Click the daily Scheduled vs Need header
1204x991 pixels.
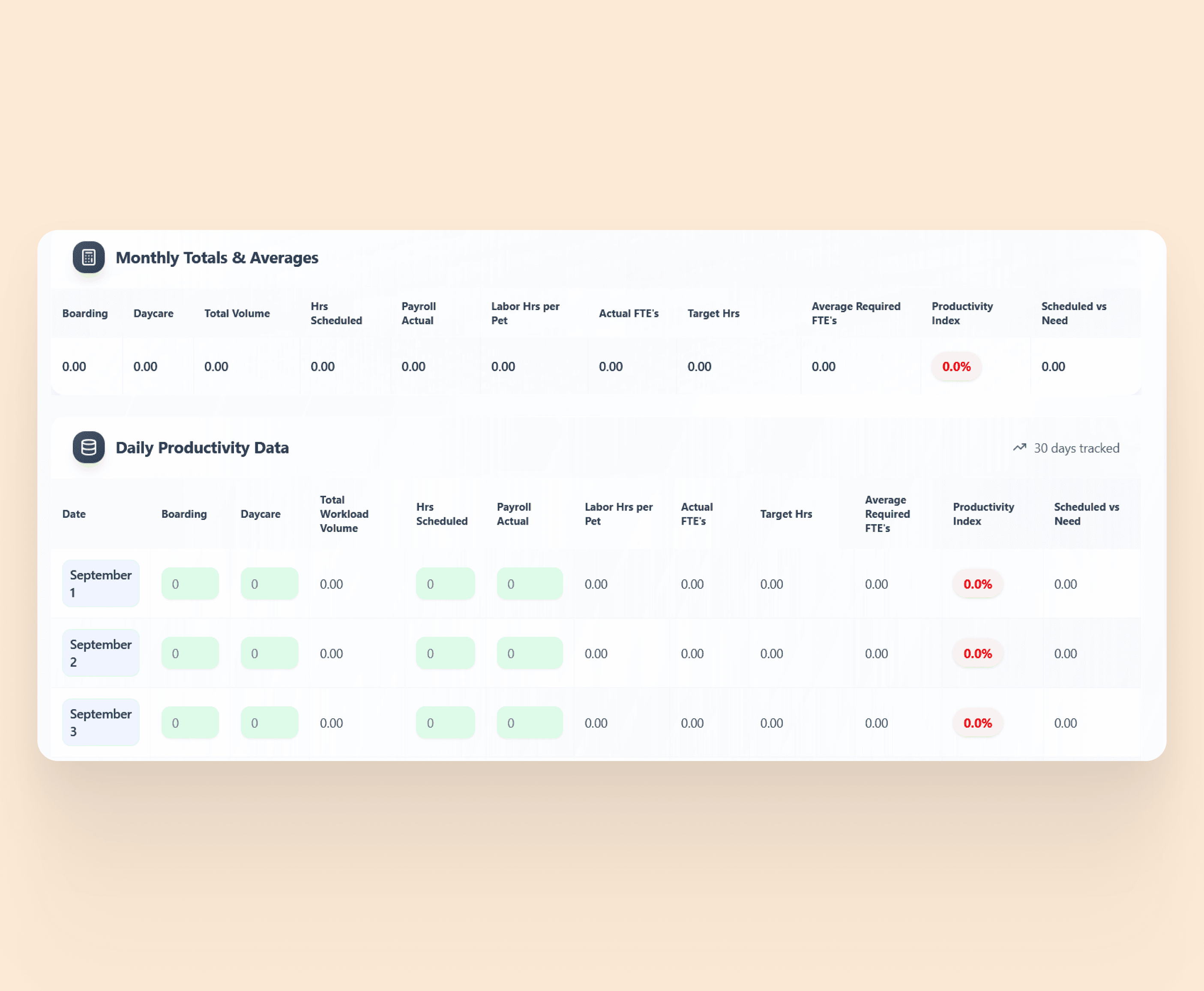click(x=1086, y=514)
